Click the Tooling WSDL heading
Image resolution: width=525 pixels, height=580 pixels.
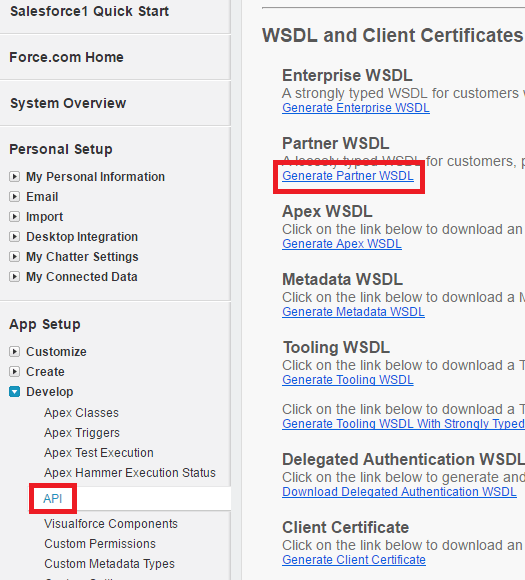(x=336, y=348)
